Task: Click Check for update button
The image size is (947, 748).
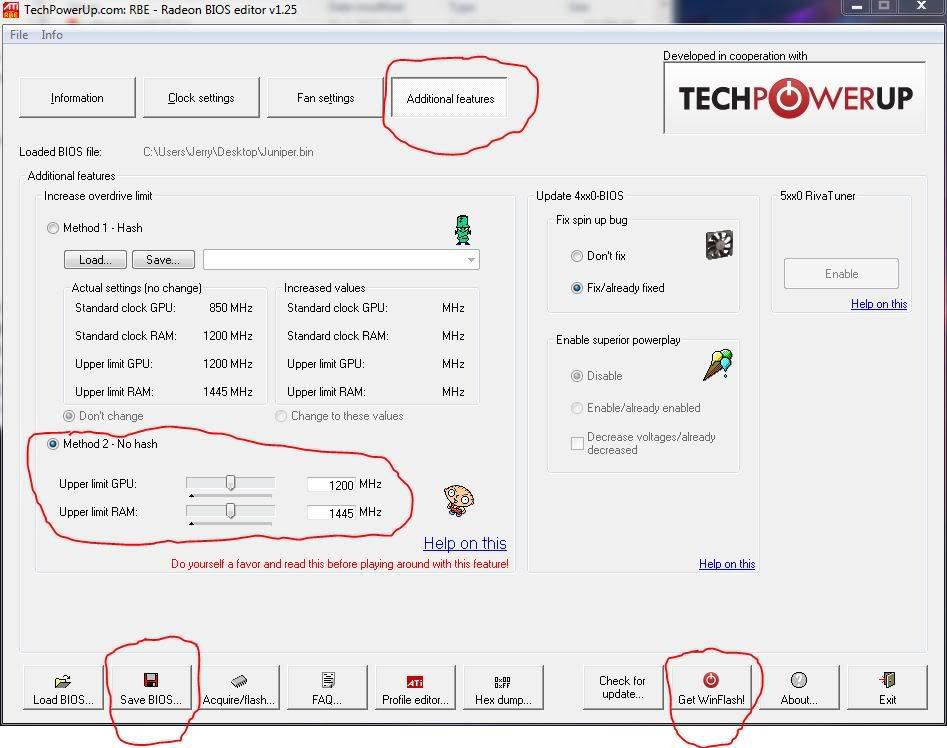Action: click(622, 688)
